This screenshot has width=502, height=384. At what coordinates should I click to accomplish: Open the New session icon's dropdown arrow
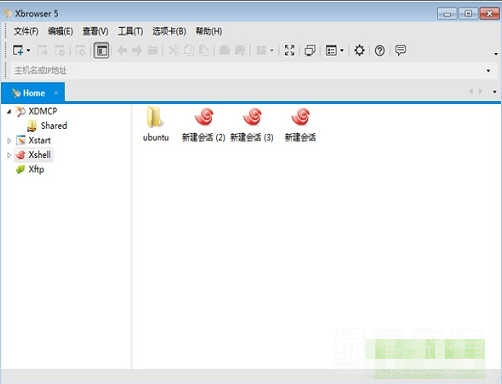28,51
